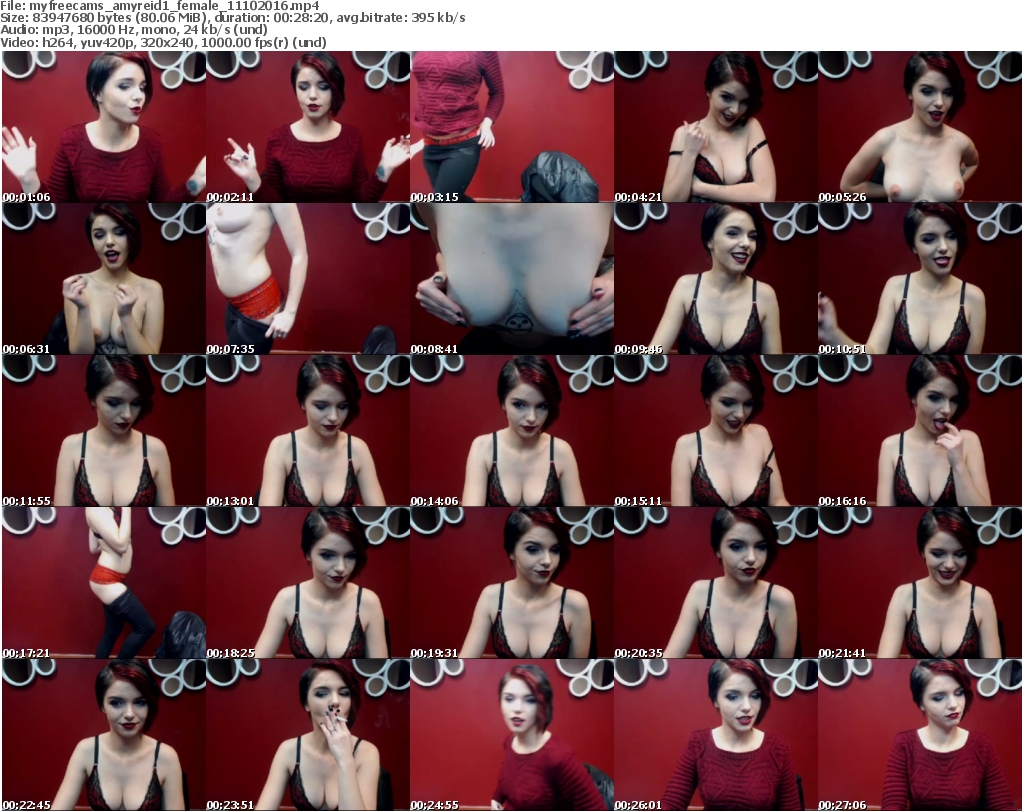Click the thumbnail timestamped 00:19:31
This screenshot has width=1024, height=811.
click(511, 583)
